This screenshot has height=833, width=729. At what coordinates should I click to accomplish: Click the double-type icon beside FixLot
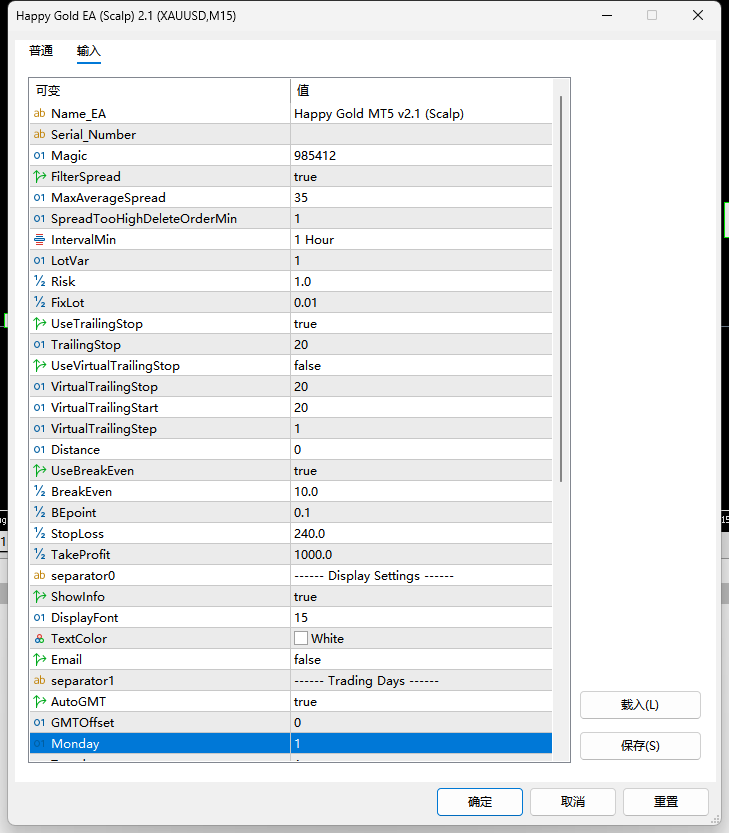point(39,302)
